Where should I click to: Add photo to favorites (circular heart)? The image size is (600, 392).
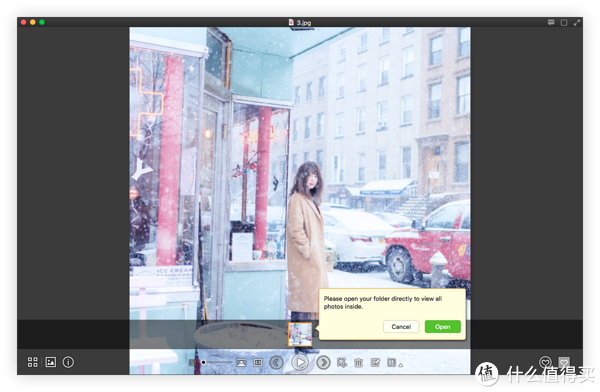(x=545, y=362)
